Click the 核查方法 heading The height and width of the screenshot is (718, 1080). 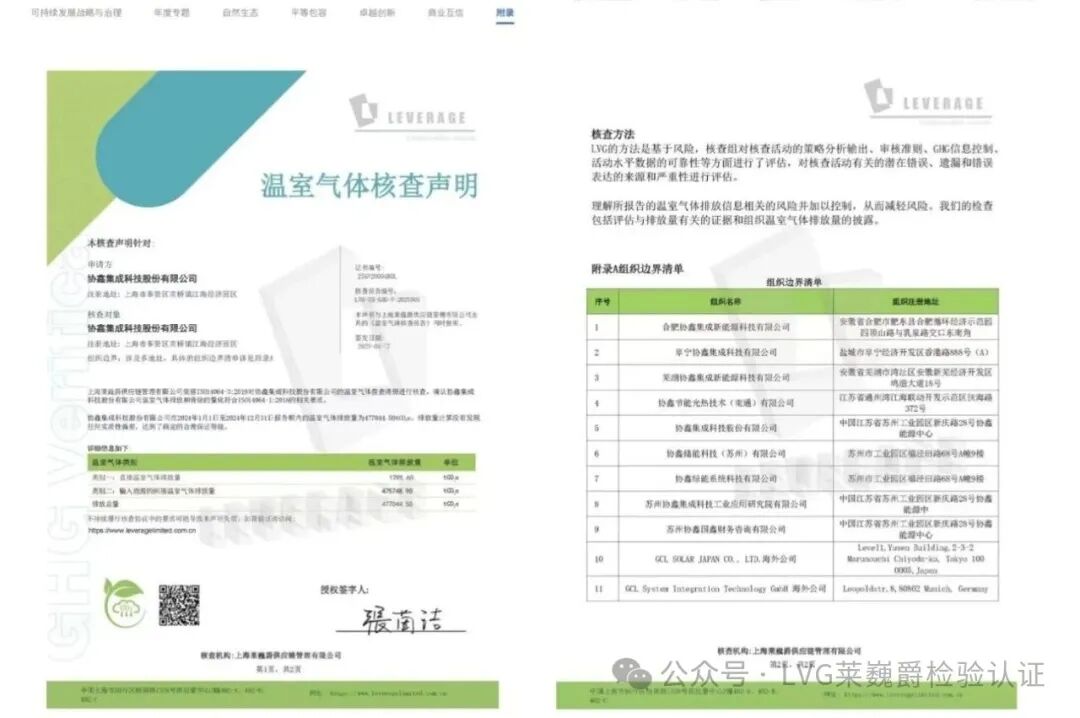[x=613, y=134]
